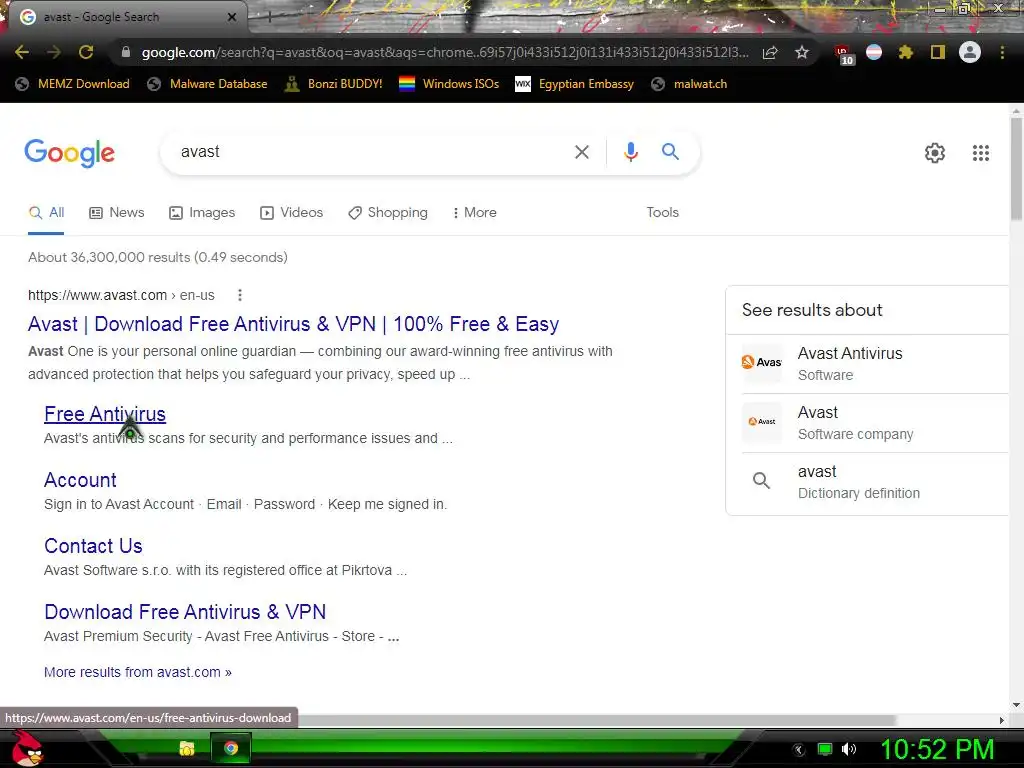The image size is (1024, 768).
Task: Click the forward navigation arrow
Action: point(54,52)
